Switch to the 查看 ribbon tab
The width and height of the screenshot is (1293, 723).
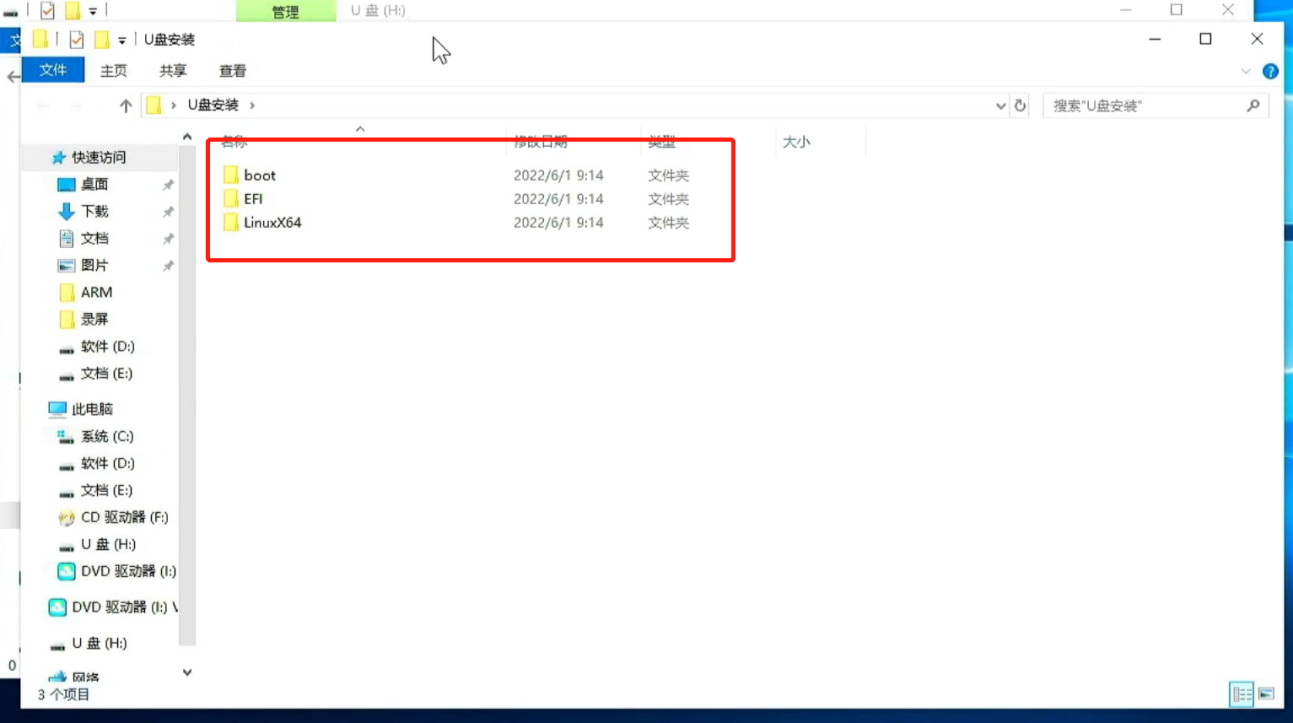click(x=233, y=71)
